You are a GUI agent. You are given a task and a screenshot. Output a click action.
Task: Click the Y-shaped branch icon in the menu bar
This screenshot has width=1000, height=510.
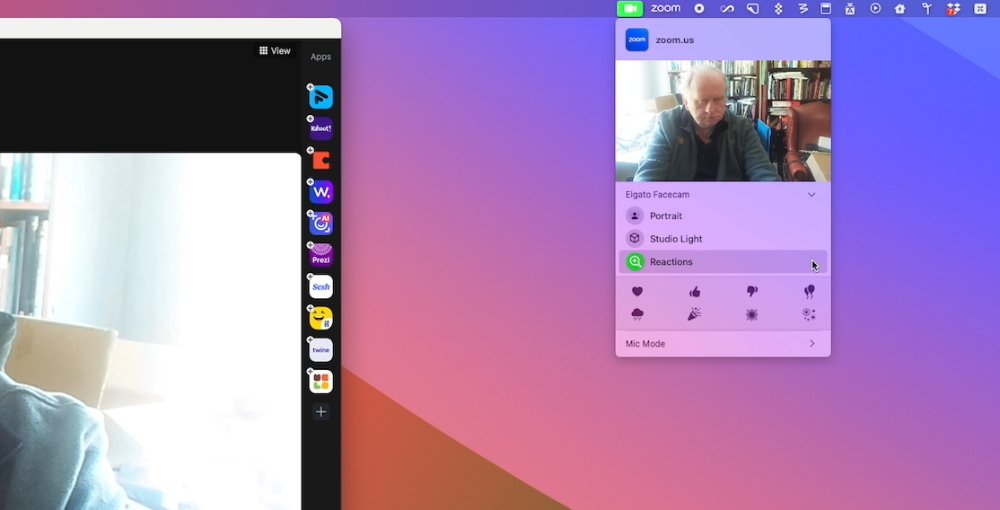(x=927, y=8)
